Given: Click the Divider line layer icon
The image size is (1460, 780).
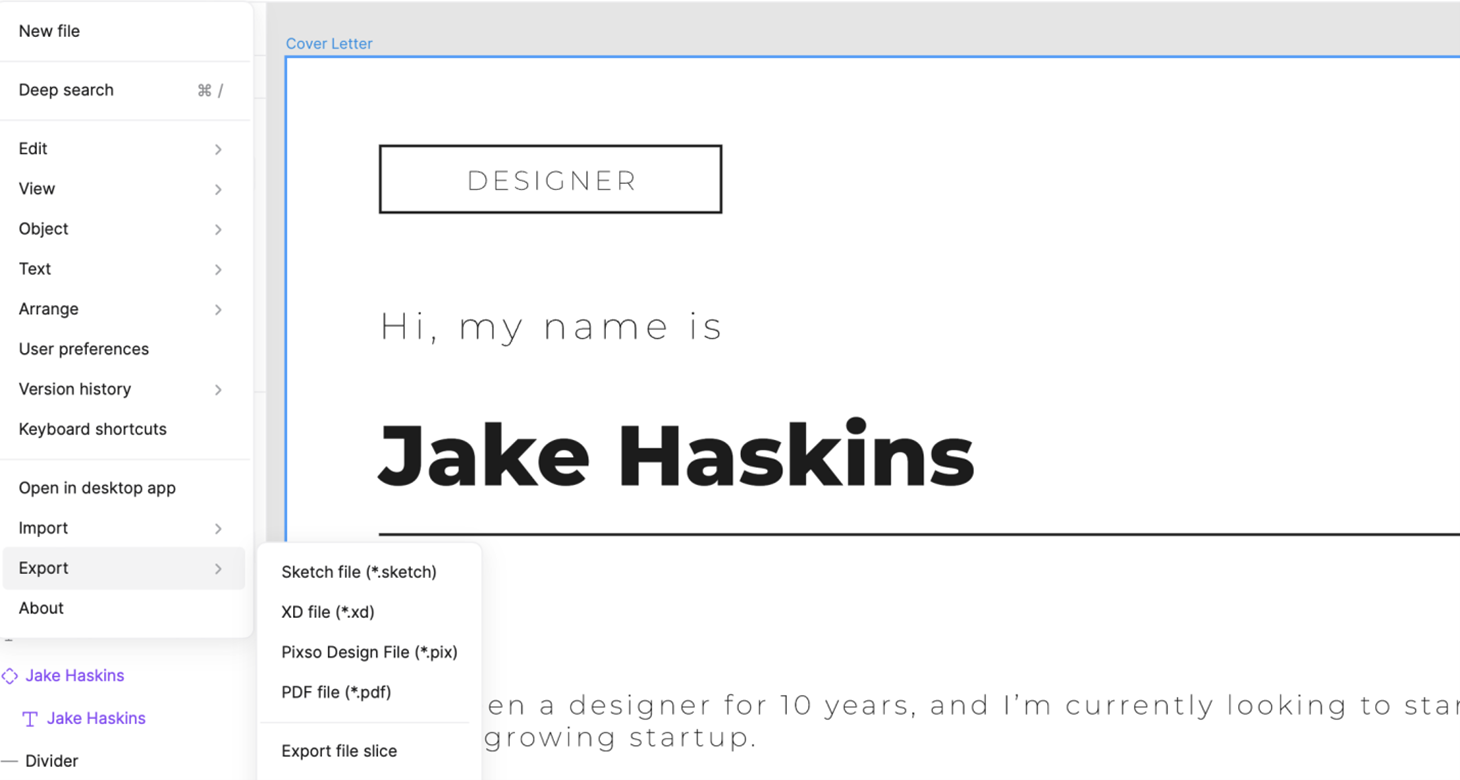Looking at the screenshot, I should (x=9, y=761).
